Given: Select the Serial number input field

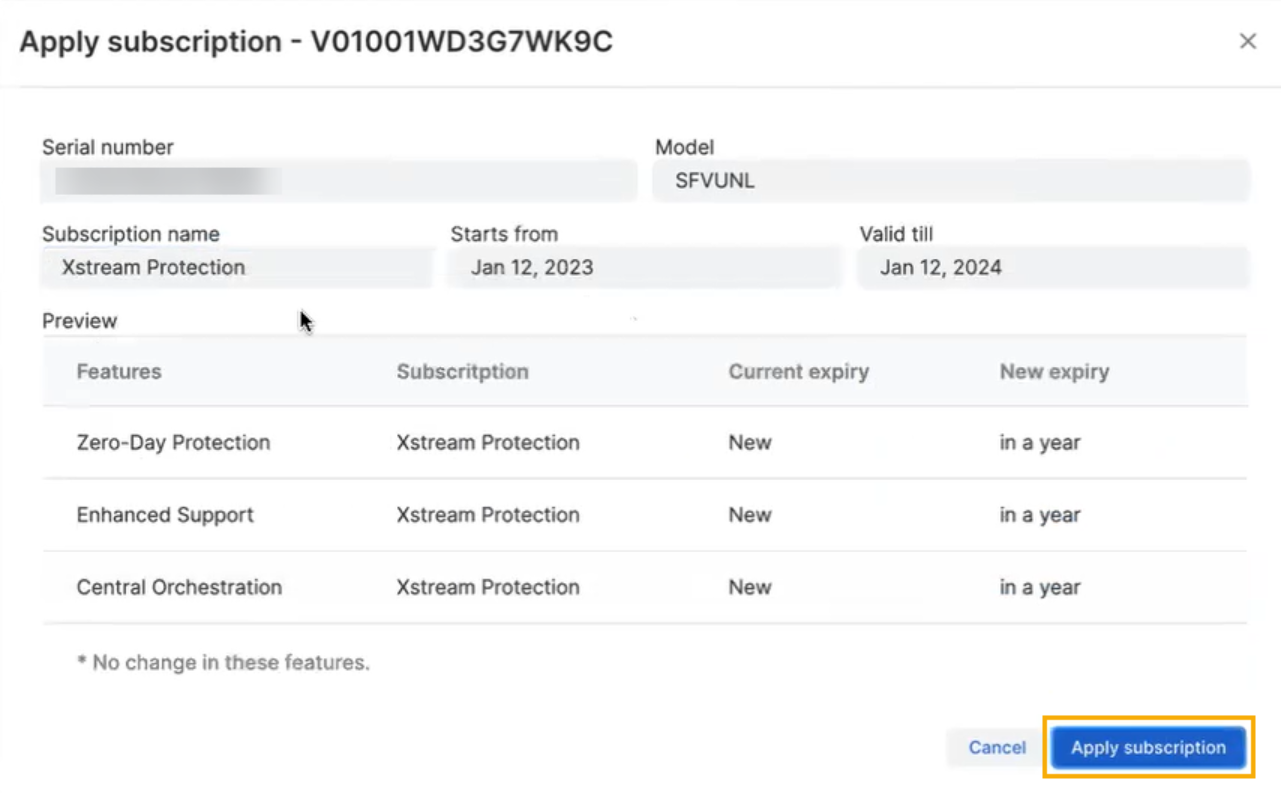Looking at the screenshot, I should pyautogui.click(x=338, y=180).
